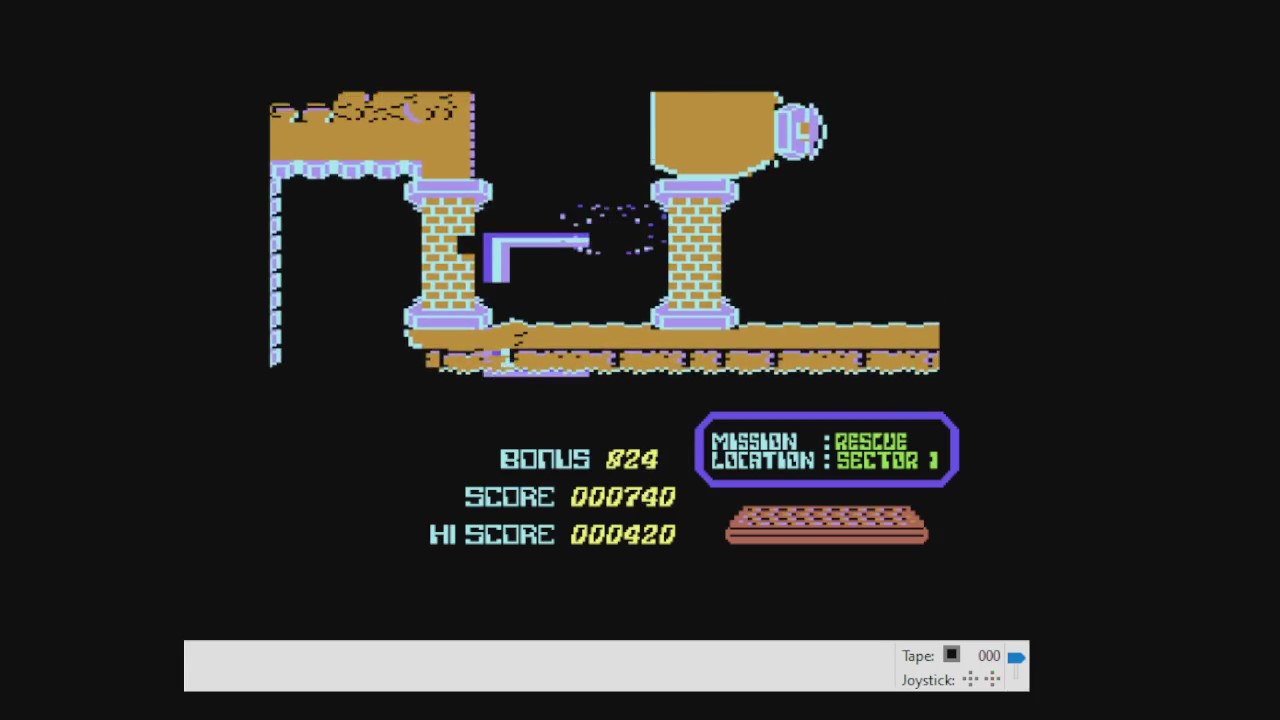Click the blue speed slider handle
Screen dimensions: 1280x720
[x=1016, y=657]
